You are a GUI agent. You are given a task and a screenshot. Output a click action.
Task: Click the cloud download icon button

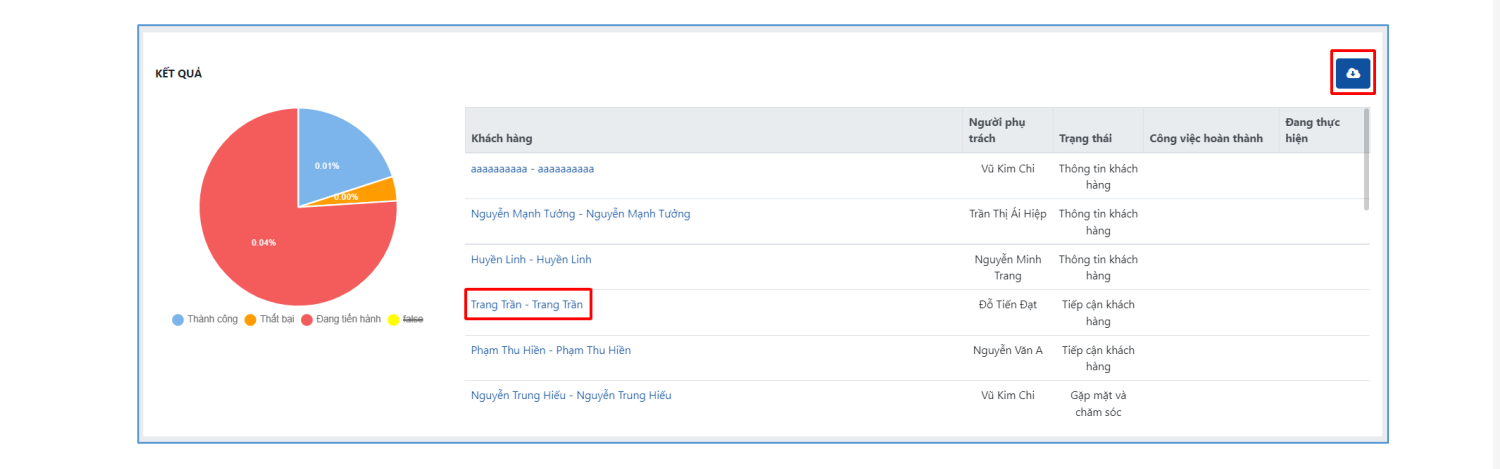[1353, 73]
